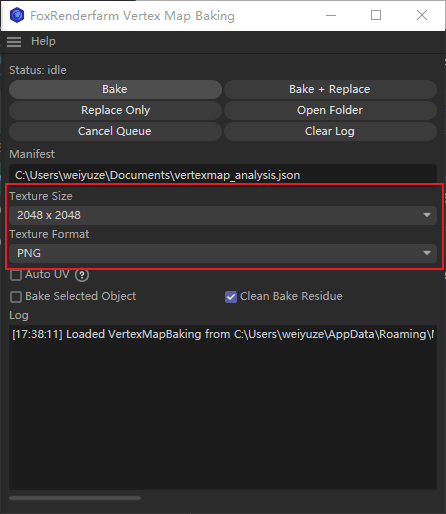Maximize the Vertex Map Baking window
The image size is (446, 514).
(x=376, y=15)
